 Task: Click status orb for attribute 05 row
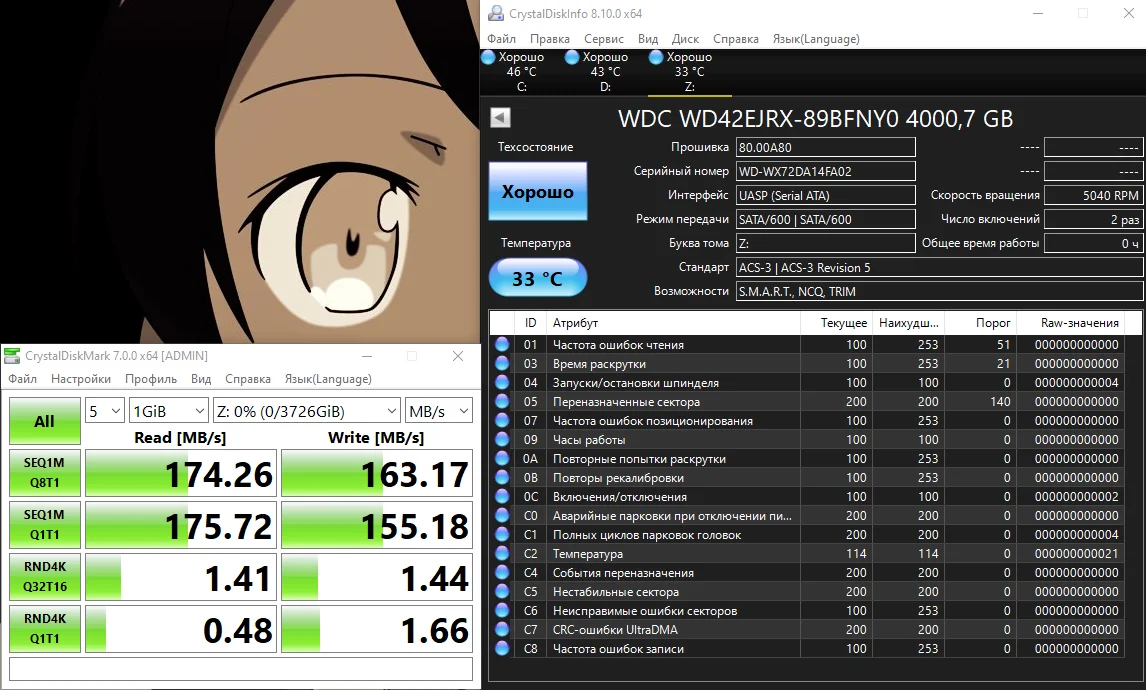point(502,401)
